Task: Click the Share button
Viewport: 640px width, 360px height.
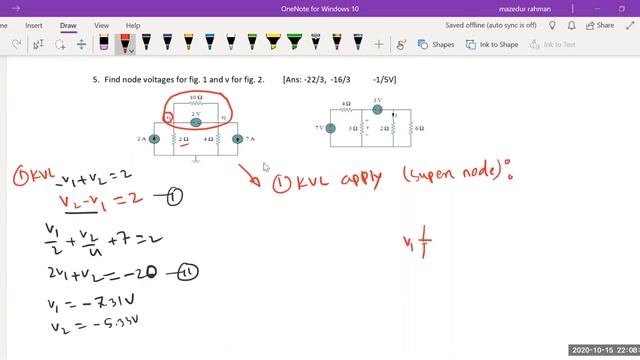Action: click(600, 25)
